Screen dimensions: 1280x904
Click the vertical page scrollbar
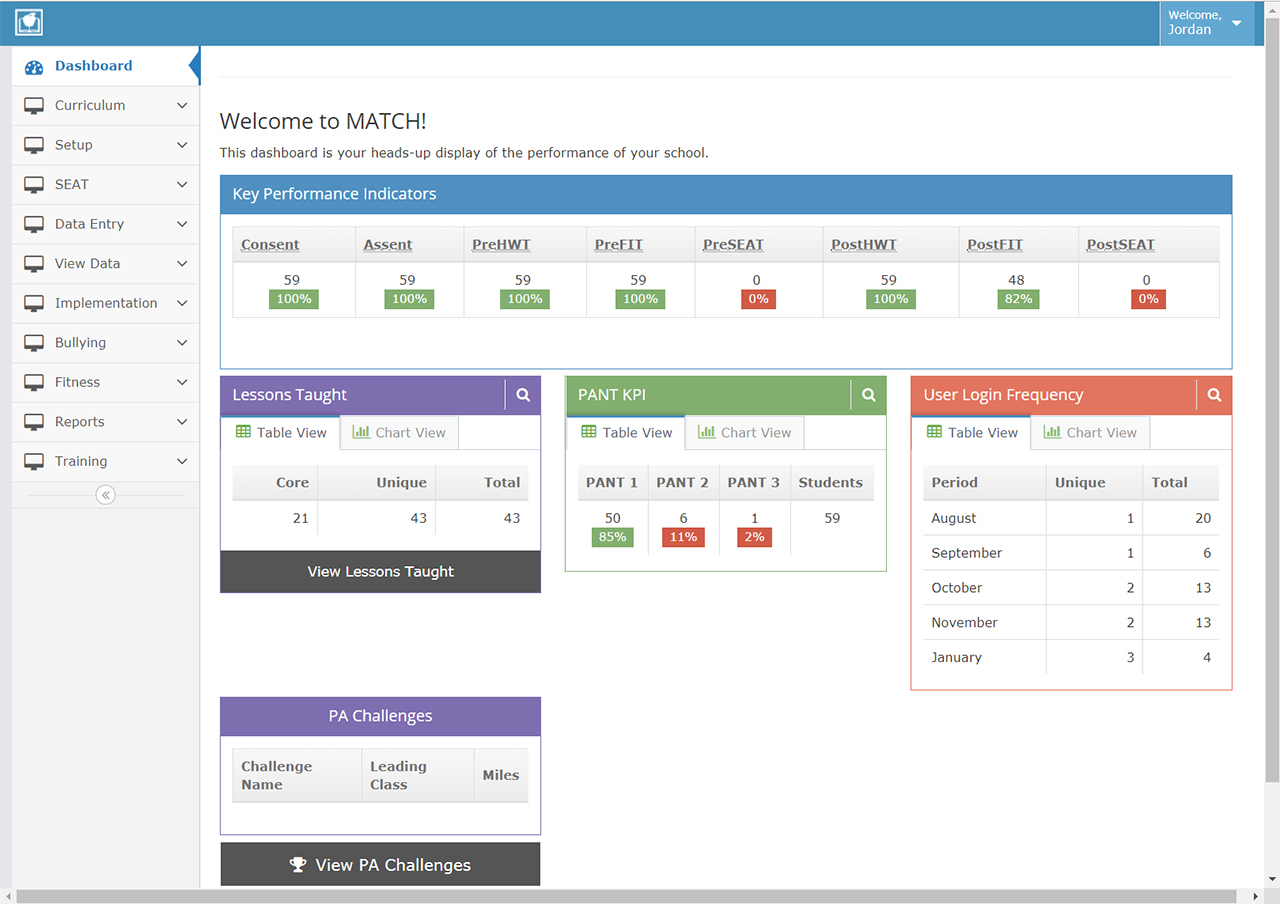(1272, 400)
